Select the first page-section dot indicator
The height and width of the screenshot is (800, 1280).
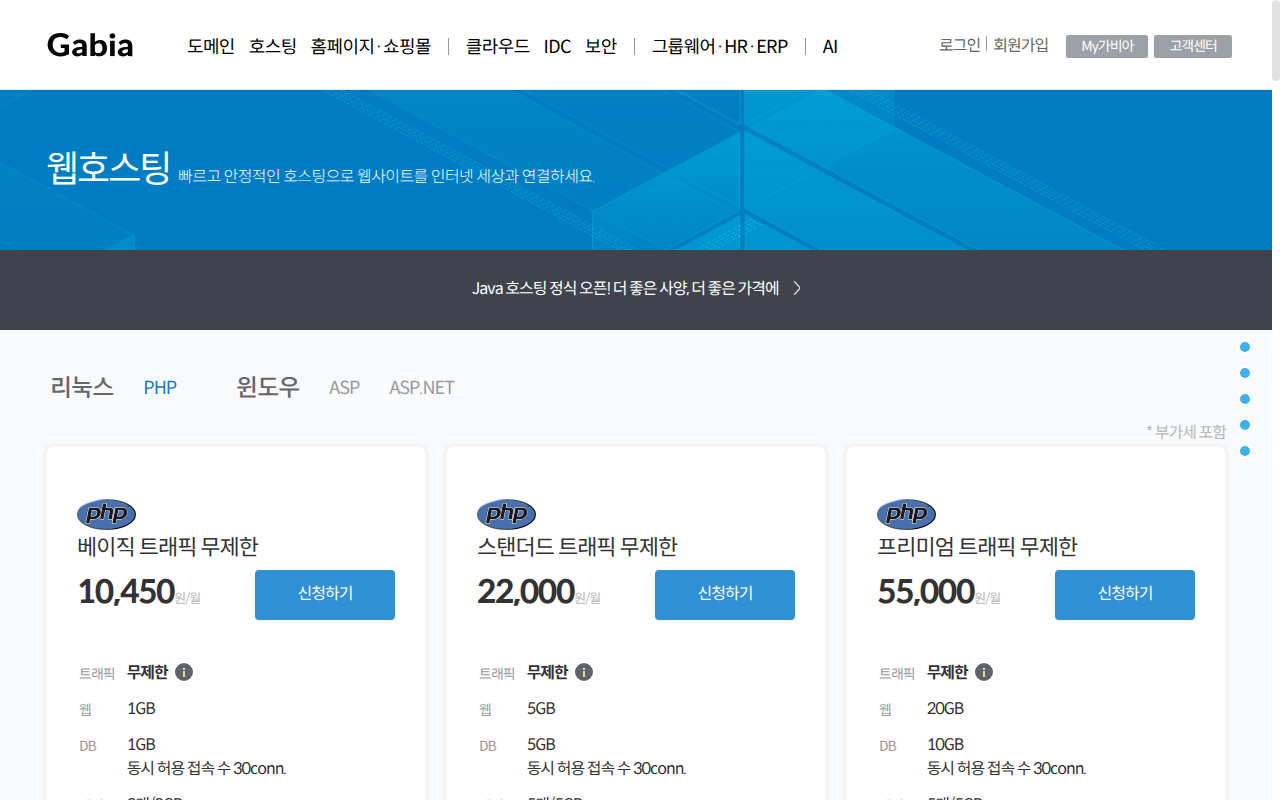point(1245,347)
